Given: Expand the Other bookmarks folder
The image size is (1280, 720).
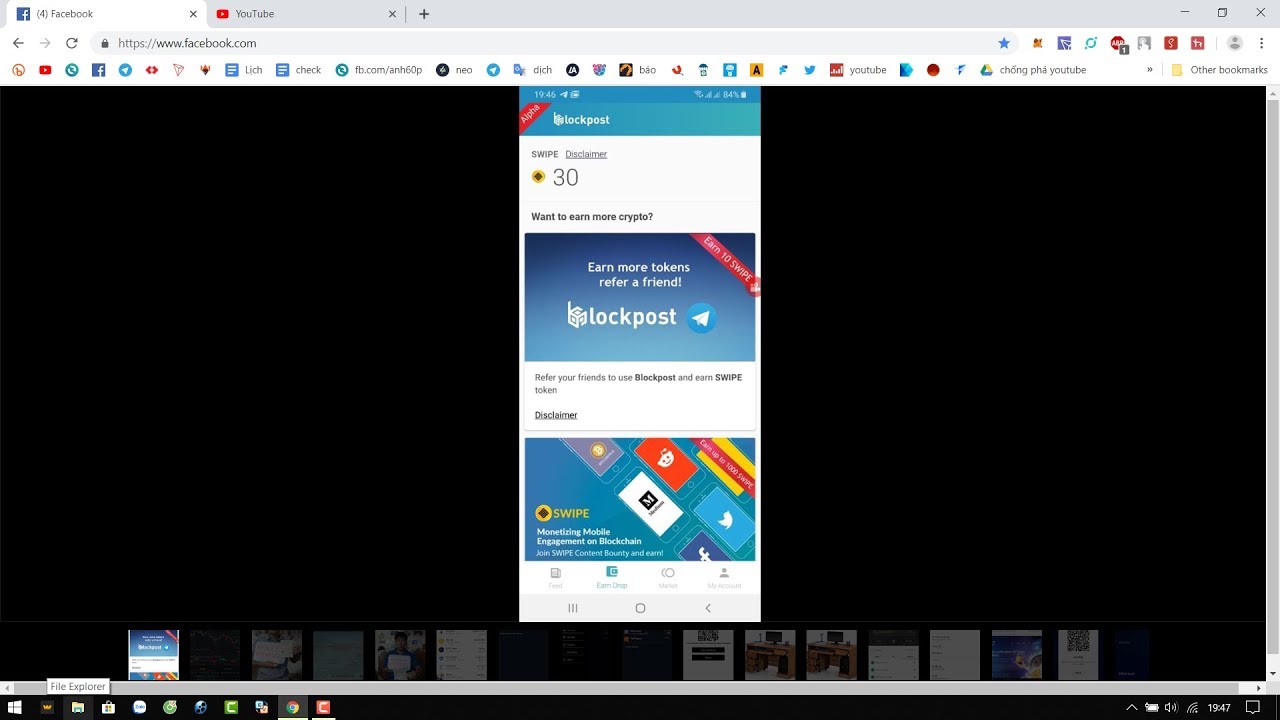Looking at the screenshot, I should [x=1219, y=70].
